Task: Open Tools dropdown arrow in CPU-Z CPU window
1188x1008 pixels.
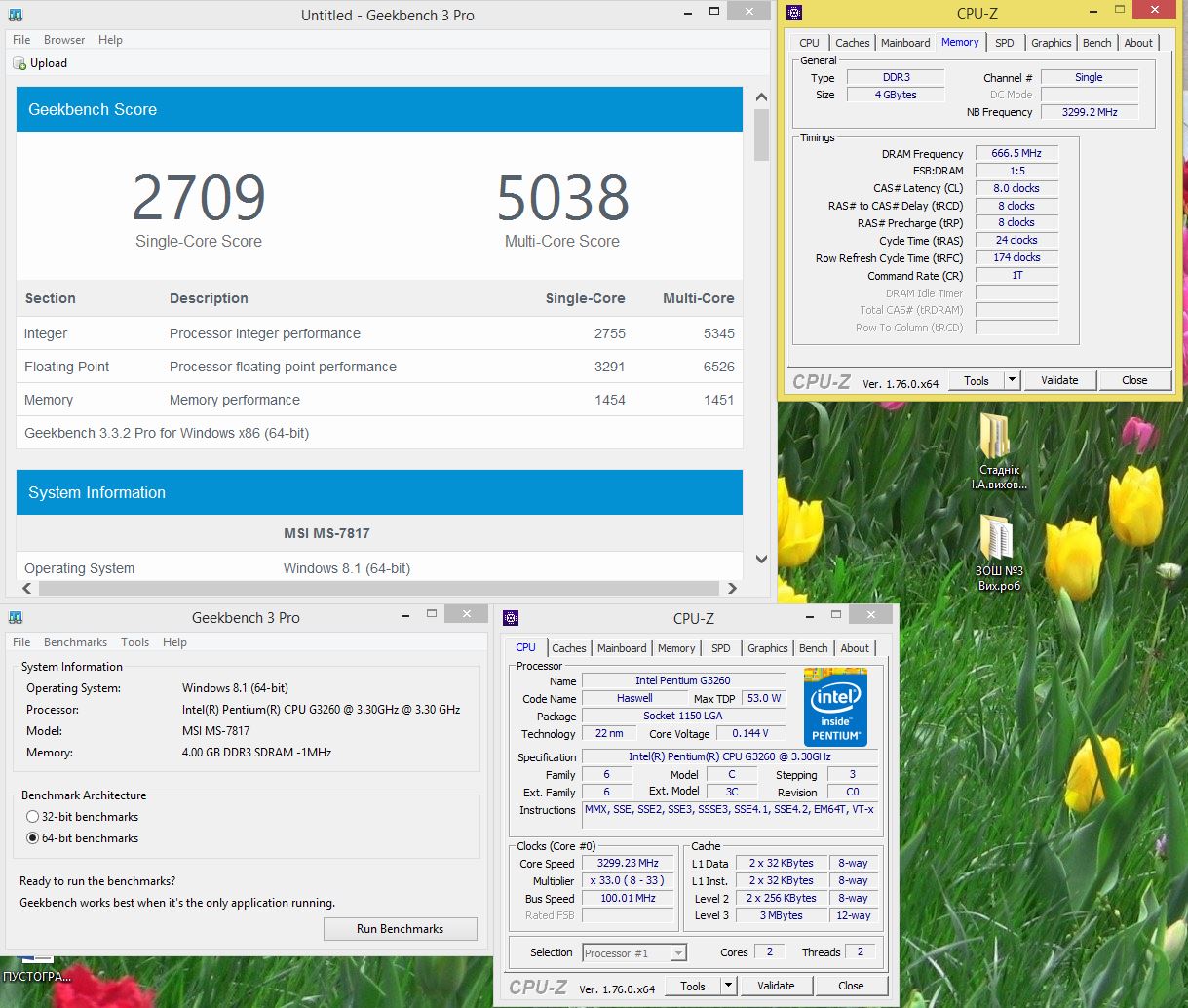Action: (728, 986)
